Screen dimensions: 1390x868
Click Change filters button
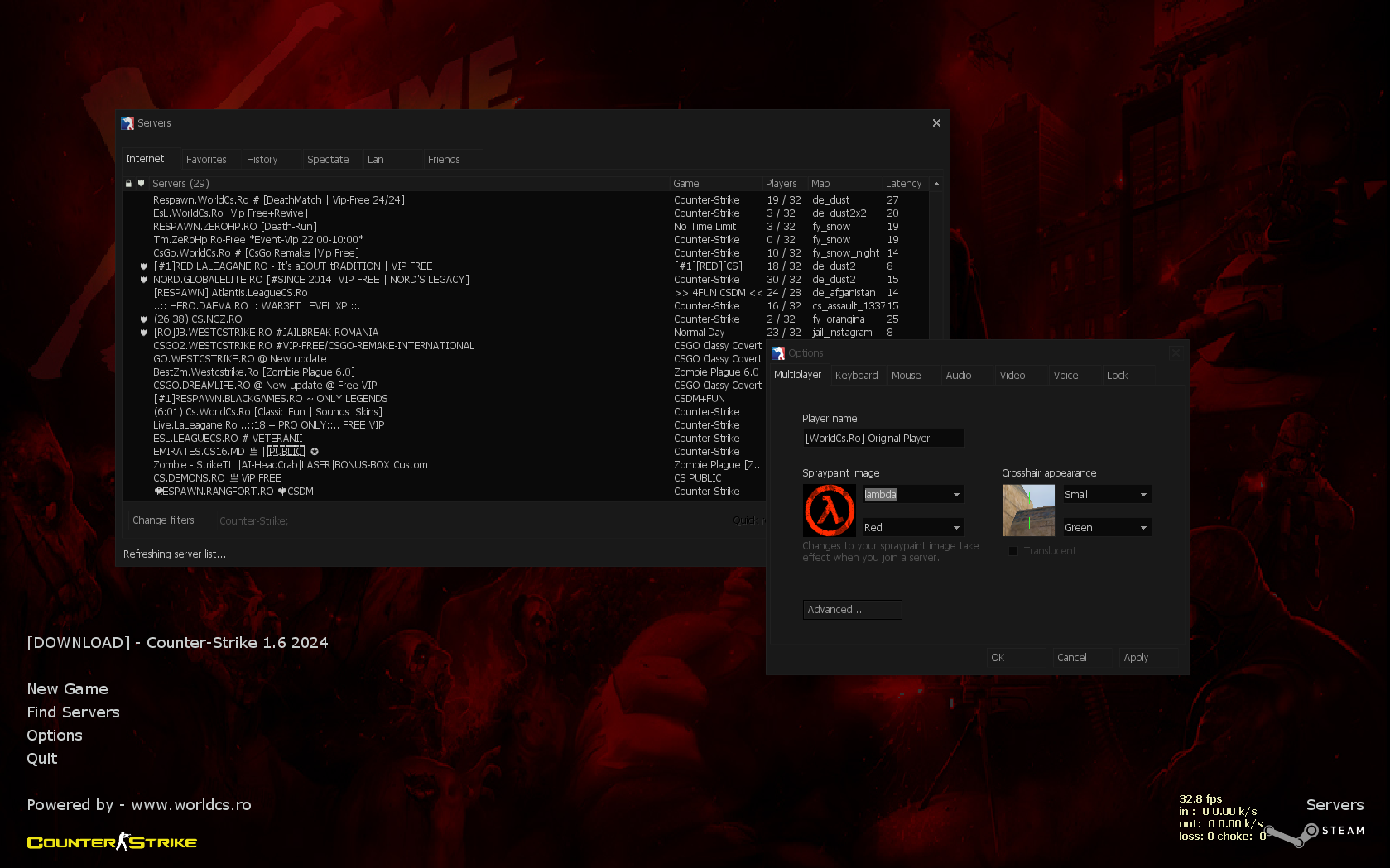tap(164, 520)
